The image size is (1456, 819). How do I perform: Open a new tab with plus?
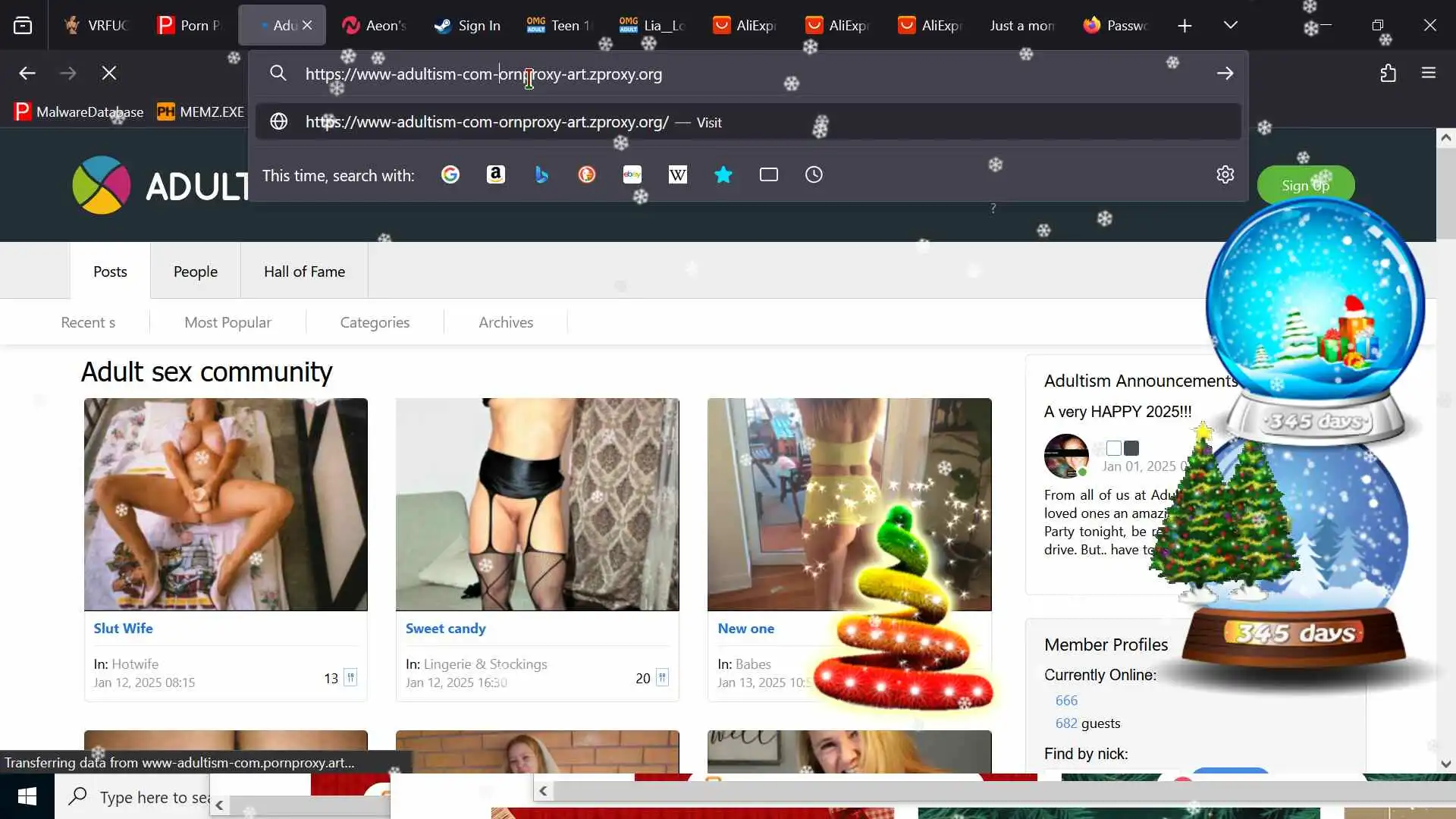coord(1185,26)
